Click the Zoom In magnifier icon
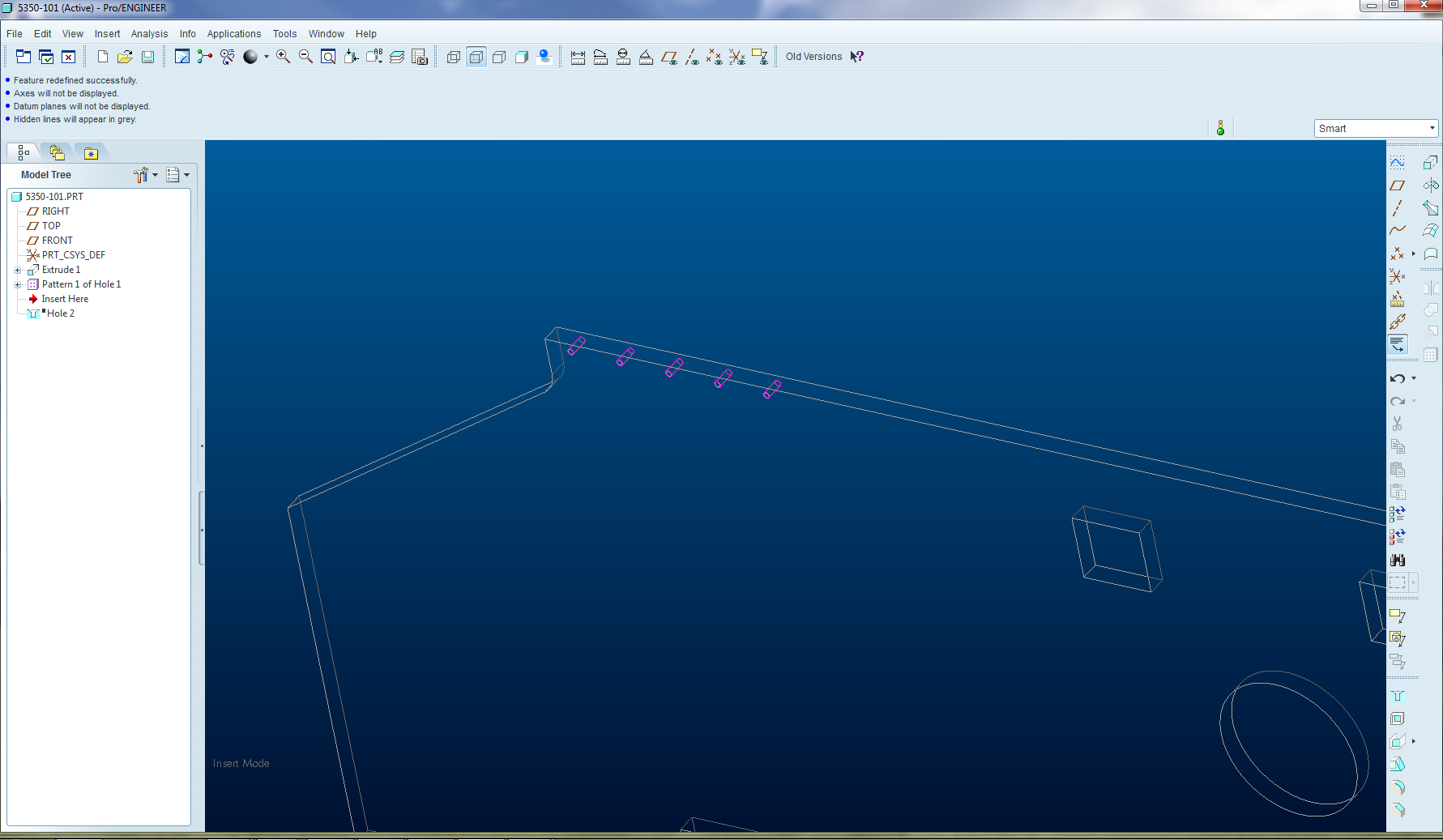Screen dimensions: 1443x840 click(x=283, y=57)
